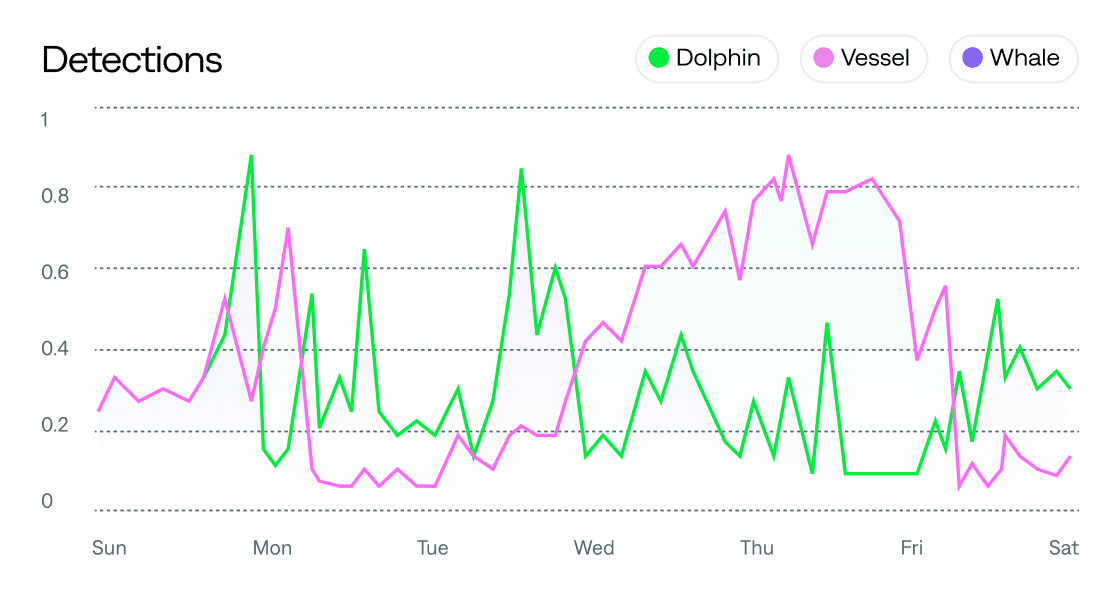Click the last green Dolphin peak on right
The height and width of the screenshot is (593, 1120).
(997, 299)
